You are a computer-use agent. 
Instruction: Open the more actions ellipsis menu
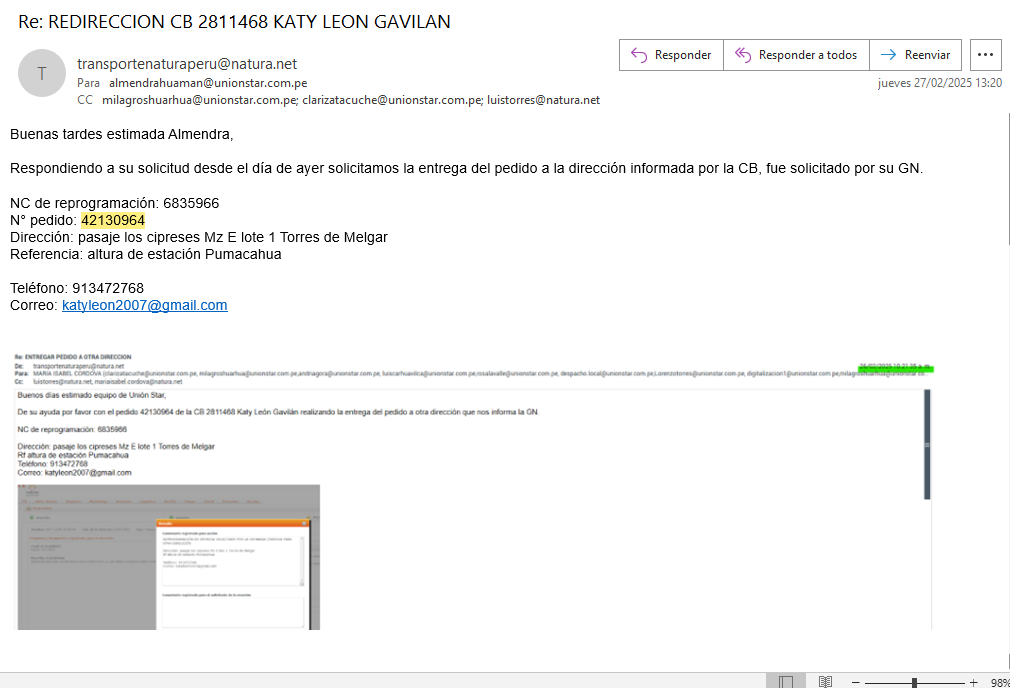tap(985, 55)
